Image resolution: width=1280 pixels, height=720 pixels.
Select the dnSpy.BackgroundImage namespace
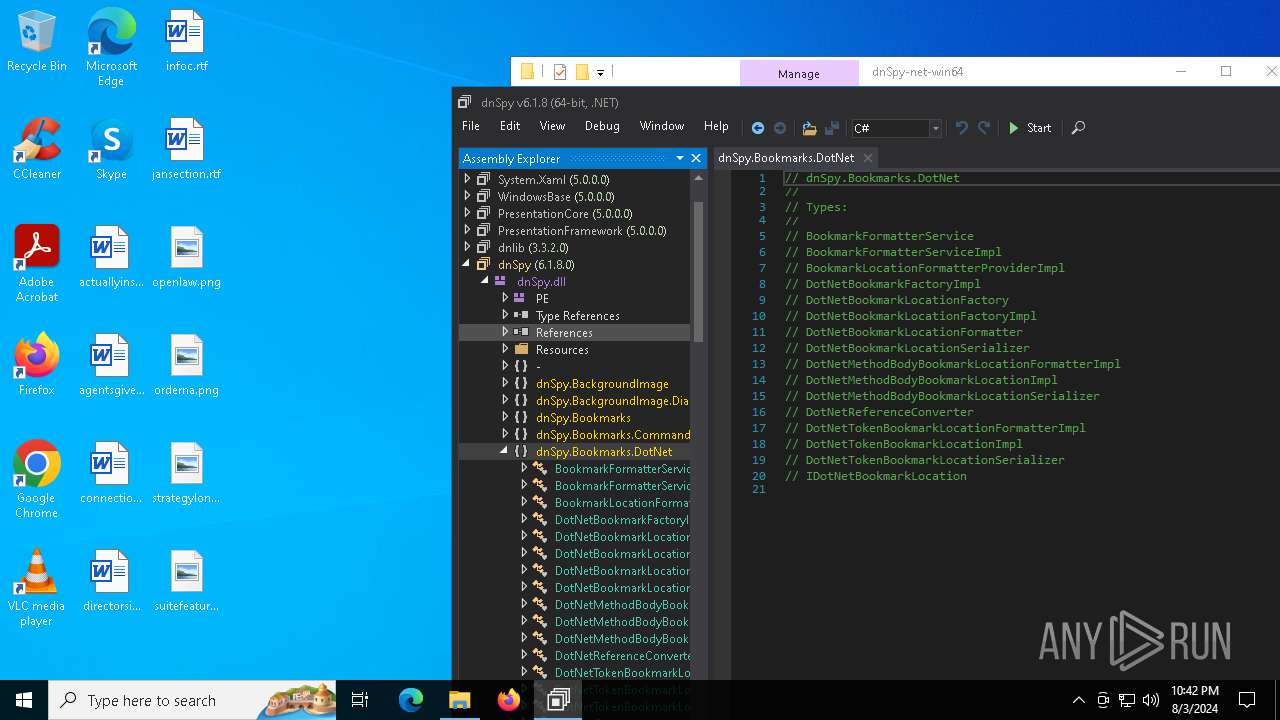(602, 384)
